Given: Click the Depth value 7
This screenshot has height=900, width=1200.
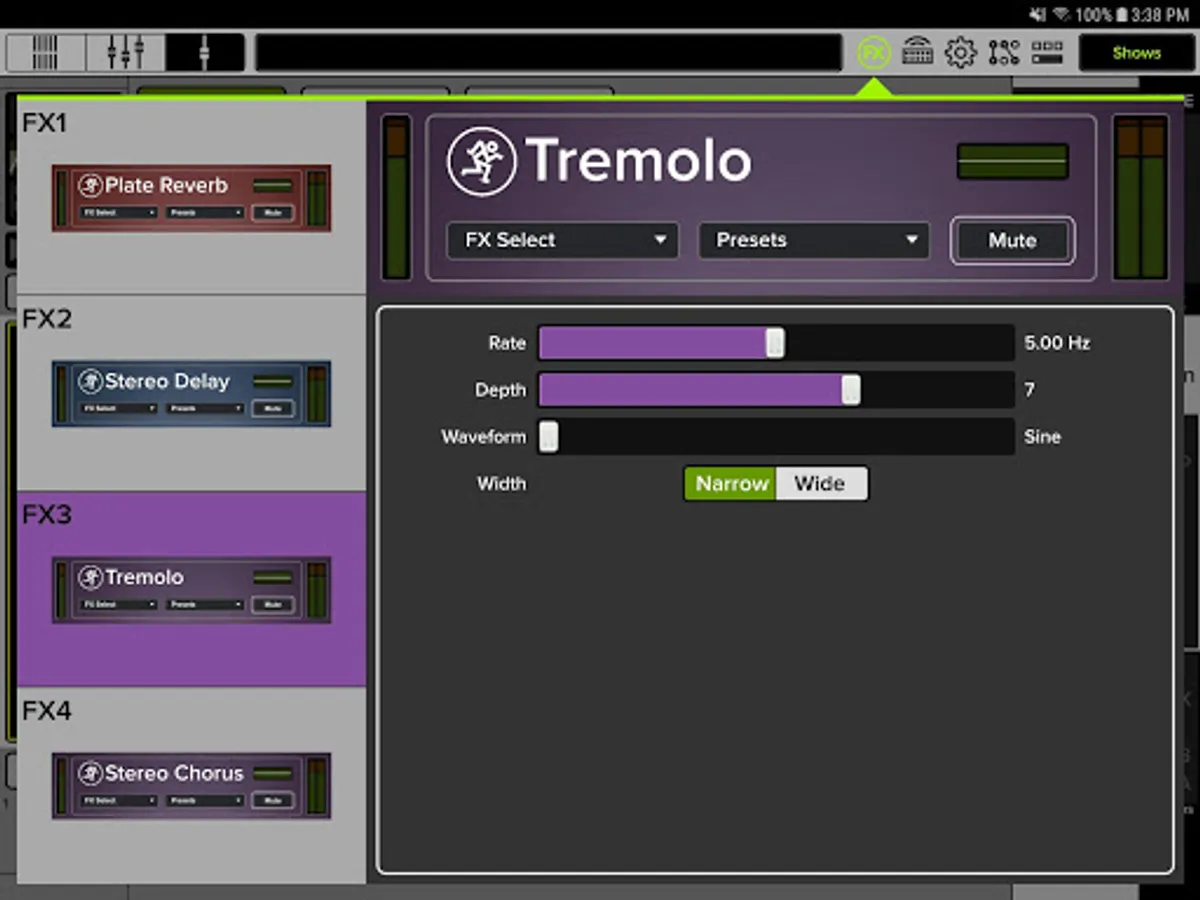Looking at the screenshot, I should click(x=1029, y=390).
